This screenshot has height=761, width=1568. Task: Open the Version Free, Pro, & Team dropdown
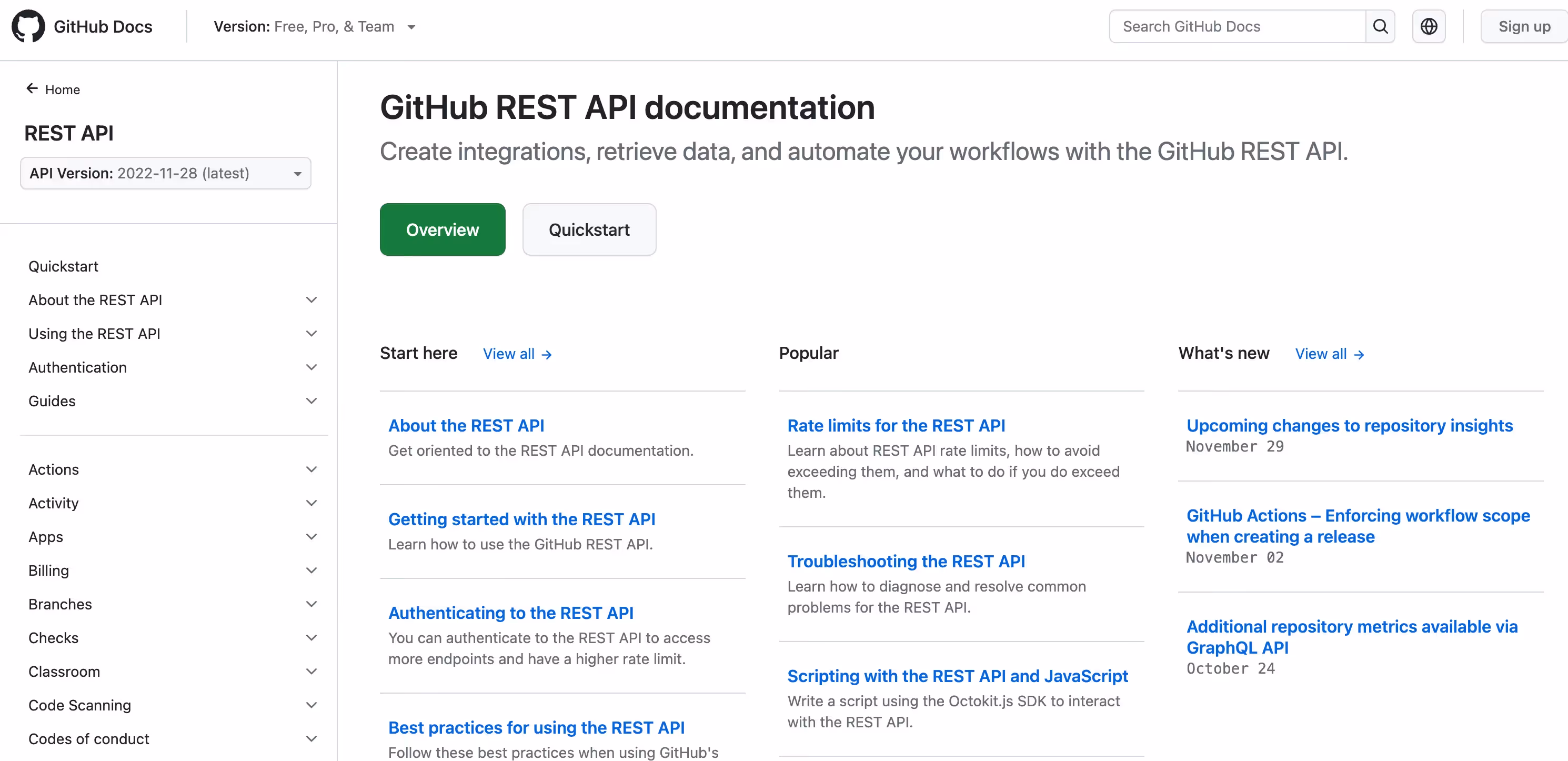[315, 27]
